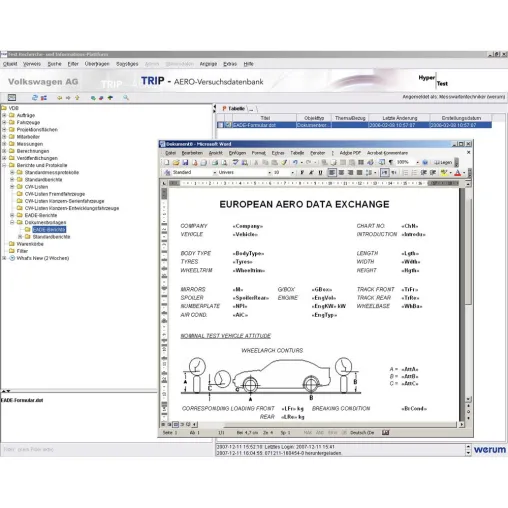The height and width of the screenshot is (508, 508).
Task: Click the tree structure icon beside refresh
Action: coord(44,98)
